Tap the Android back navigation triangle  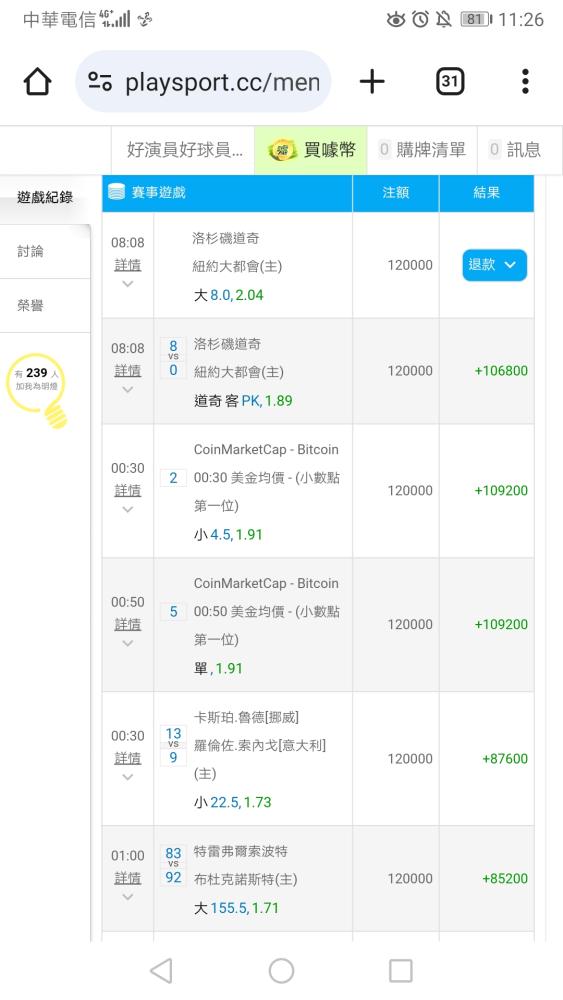pyautogui.click(x=161, y=971)
